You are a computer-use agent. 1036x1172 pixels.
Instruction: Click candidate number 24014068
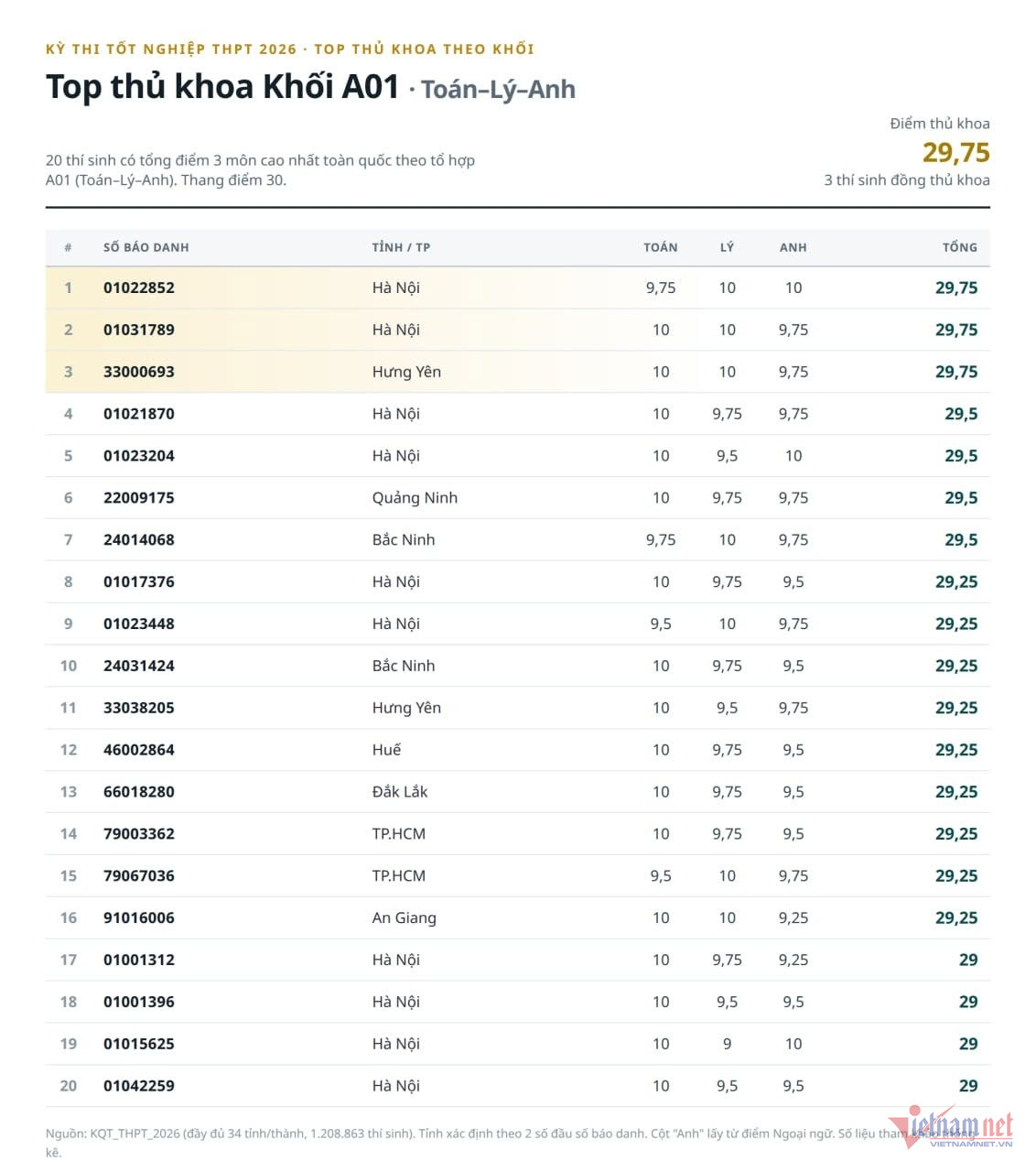tap(139, 540)
